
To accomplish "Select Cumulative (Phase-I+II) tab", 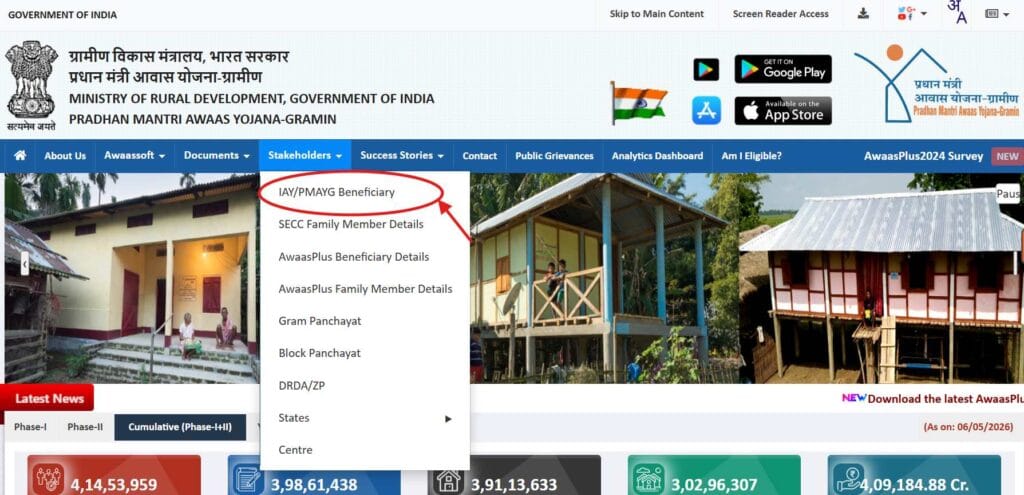I will coord(180,427).
